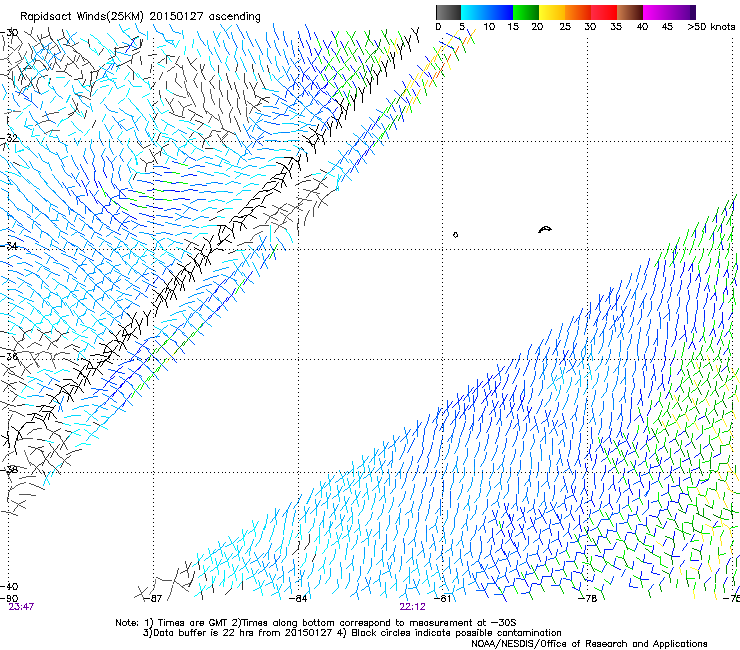Click the legend value '45'

point(667,27)
